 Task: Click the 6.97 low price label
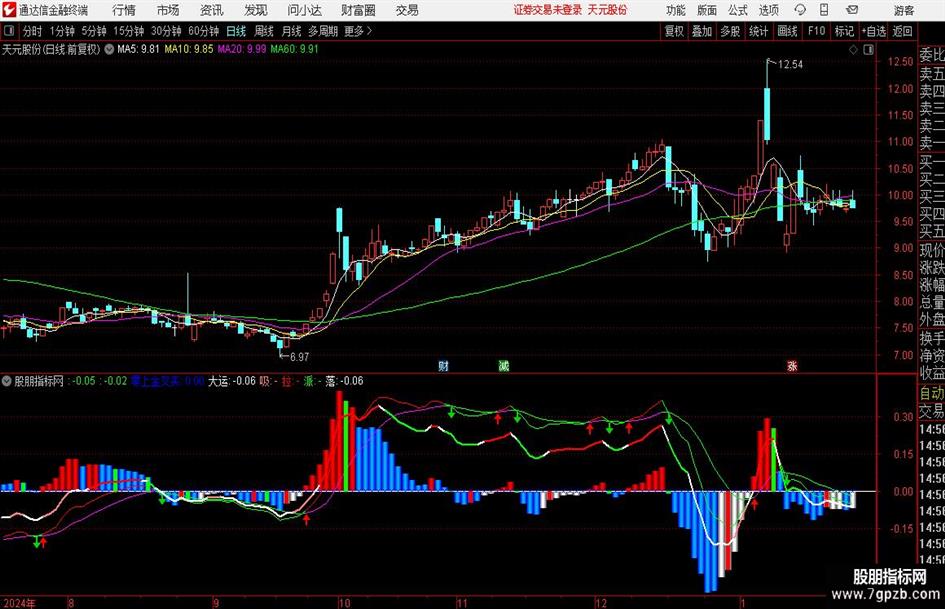(x=300, y=357)
